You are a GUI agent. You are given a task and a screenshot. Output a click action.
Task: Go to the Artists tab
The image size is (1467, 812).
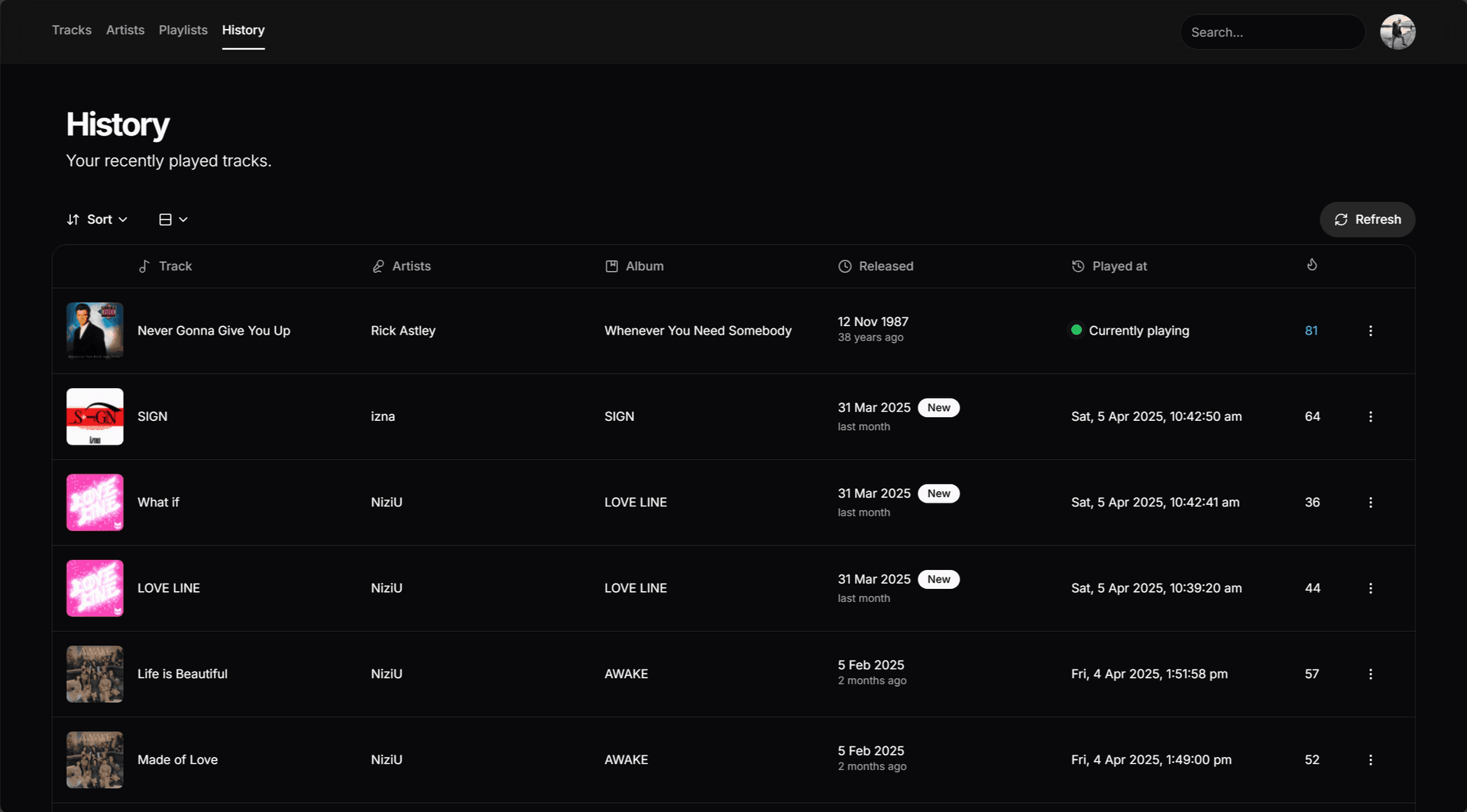pos(125,30)
